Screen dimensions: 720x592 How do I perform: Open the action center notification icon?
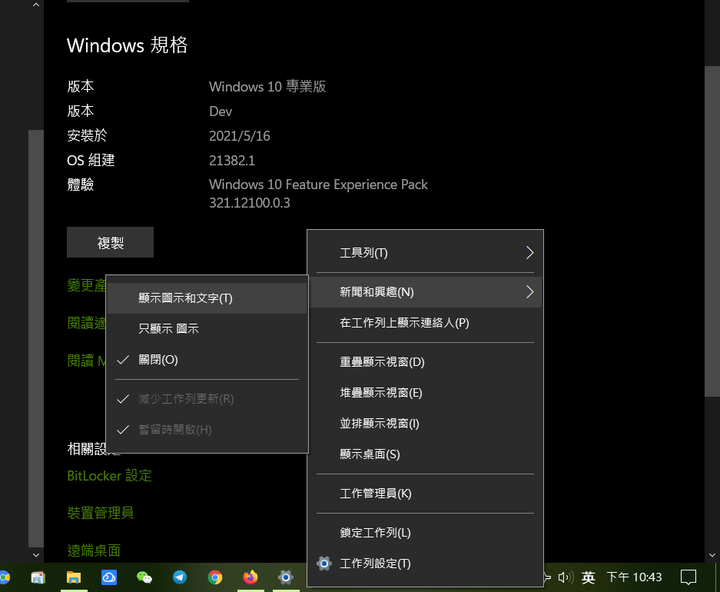tap(688, 577)
